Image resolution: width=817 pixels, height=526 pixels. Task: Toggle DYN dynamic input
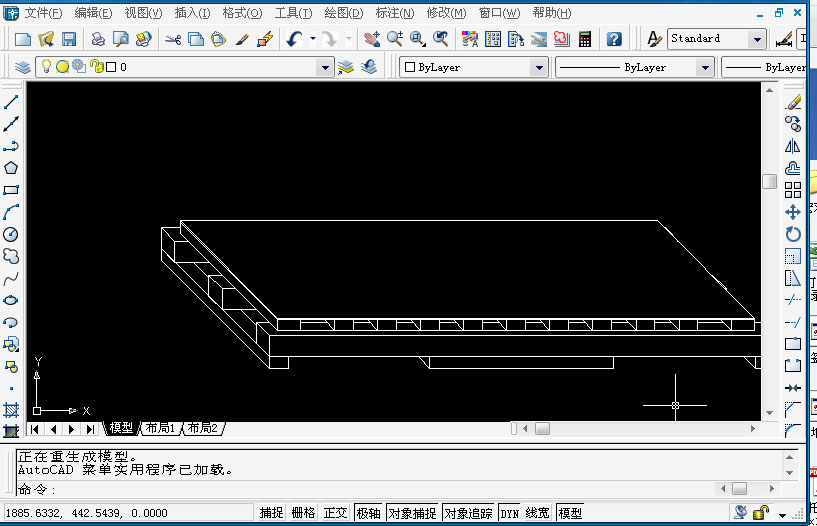click(510, 513)
